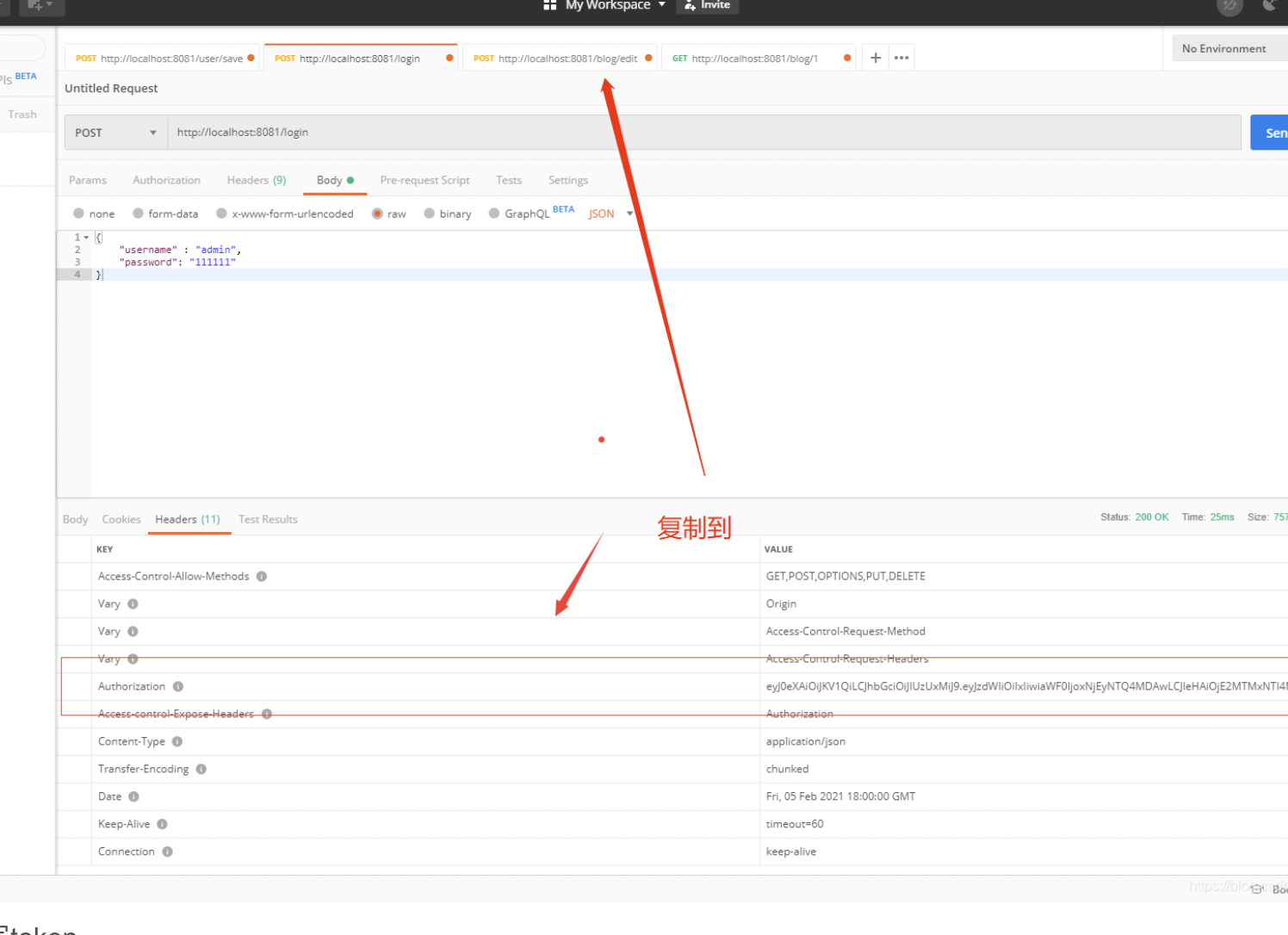Select the binary body option
The width and height of the screenshot is (1288, 935).
click(x=429, y=214)
